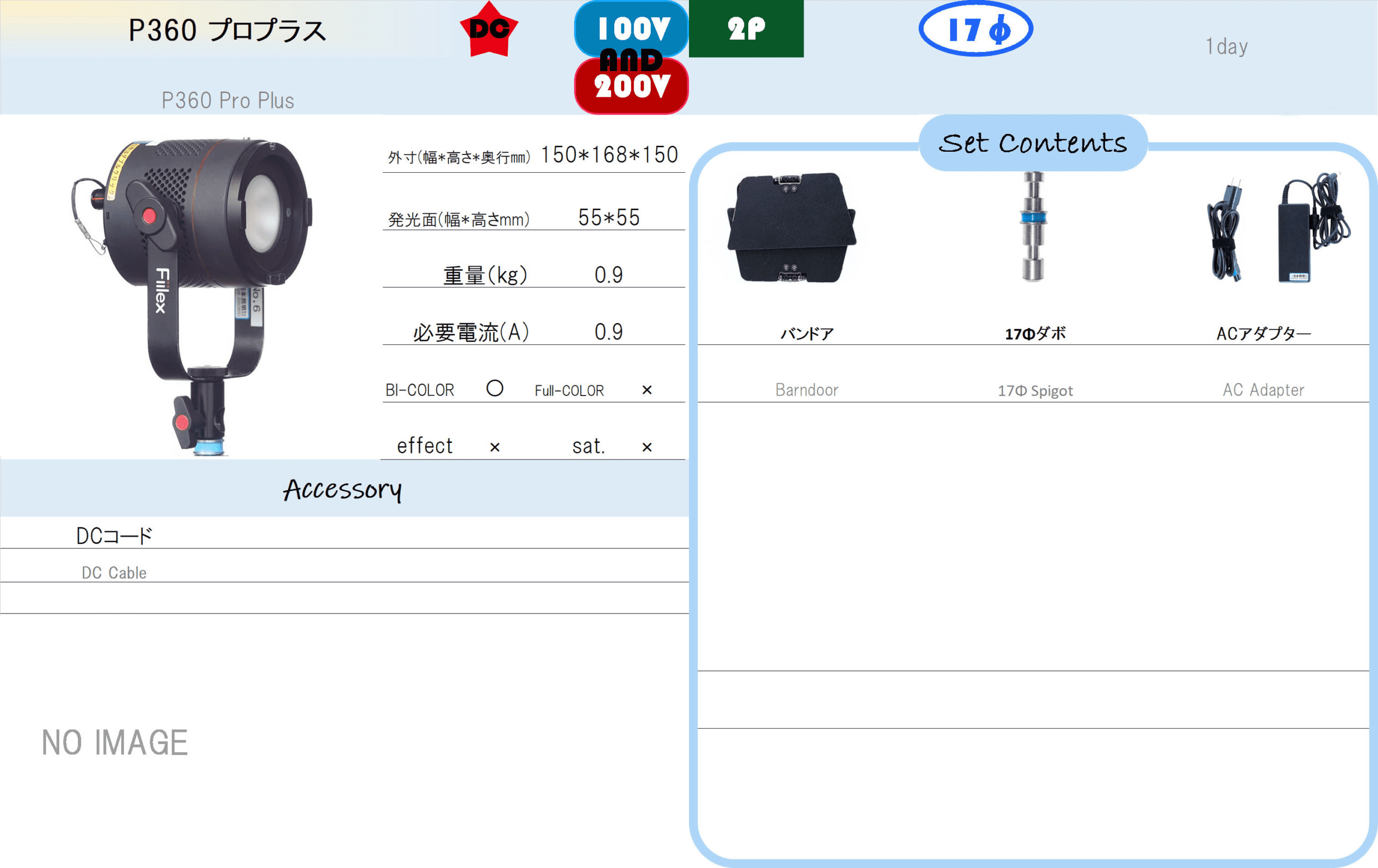Click the DC Cable text
Viewport: 1378px width, 868px height.
(x=114, y=573)
